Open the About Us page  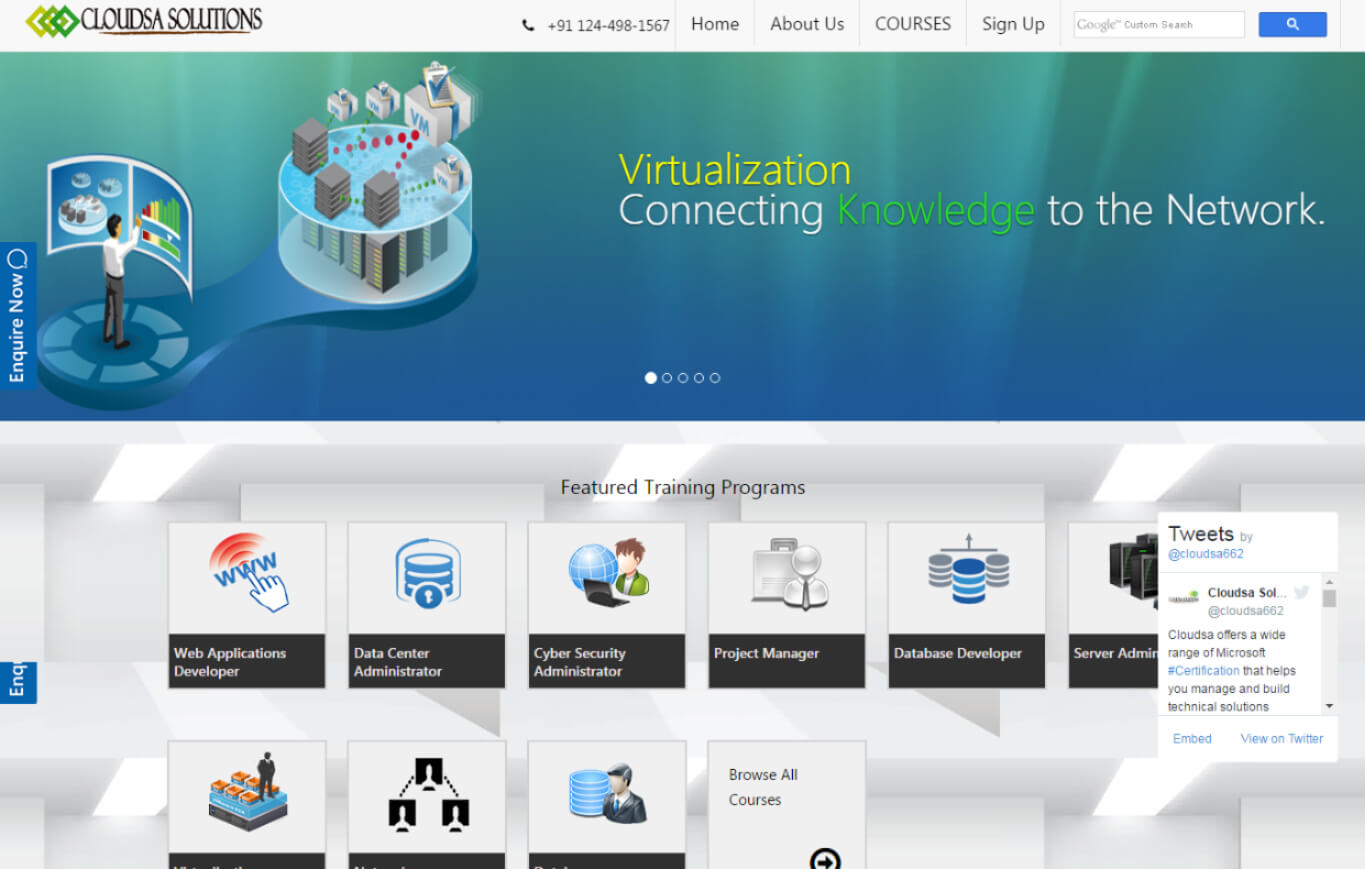[x=806, y=24]
